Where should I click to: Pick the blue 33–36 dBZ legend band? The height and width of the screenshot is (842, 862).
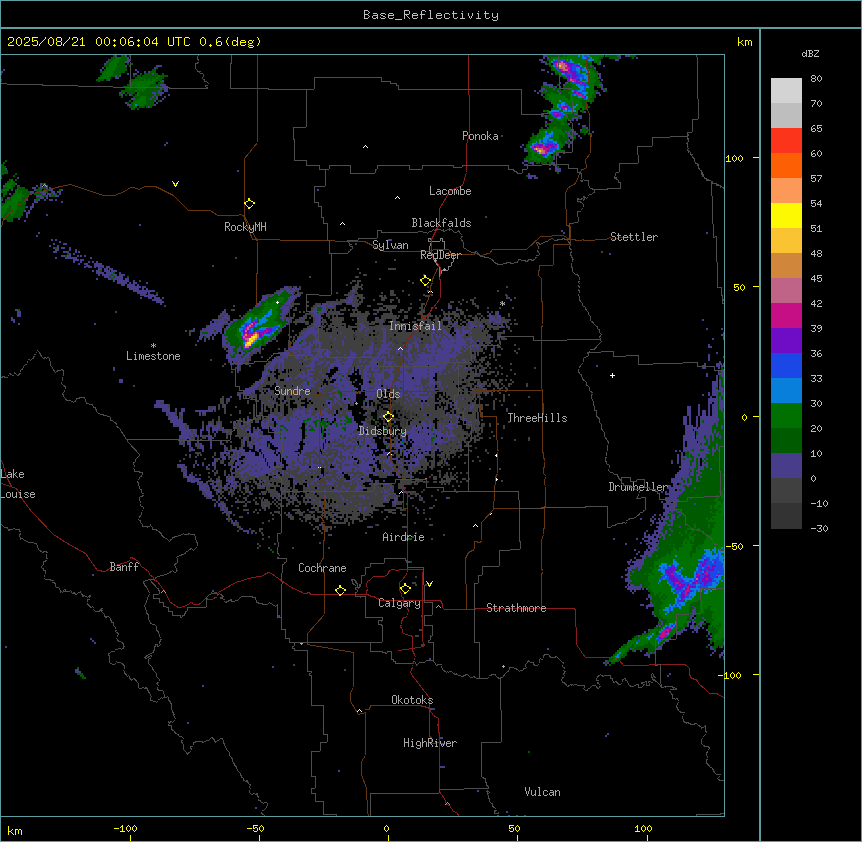786,365
